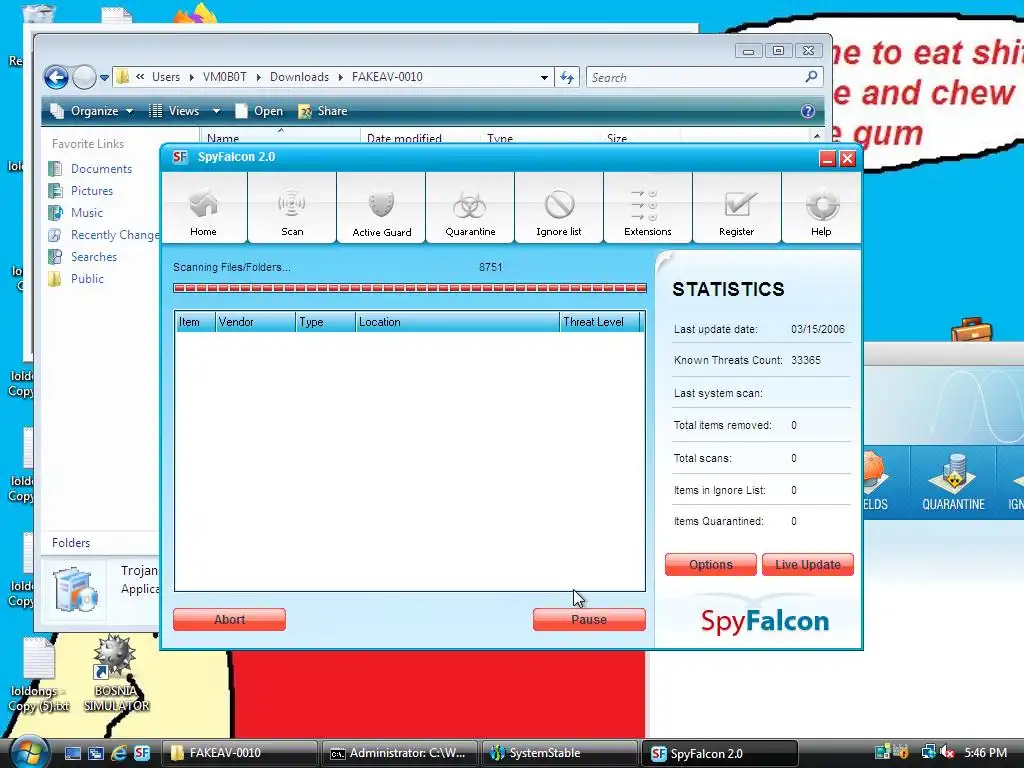Click Share in Explorer toolbar
The width and height of the screenshot is (1024, 768).
(323, 111)
